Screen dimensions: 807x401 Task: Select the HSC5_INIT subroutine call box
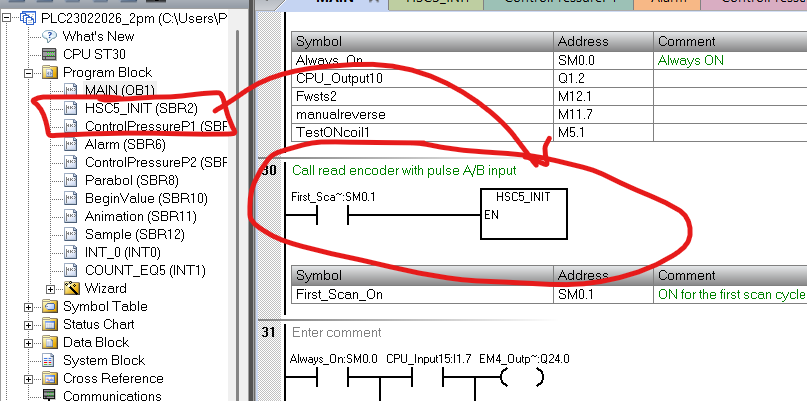click(515, 213)
